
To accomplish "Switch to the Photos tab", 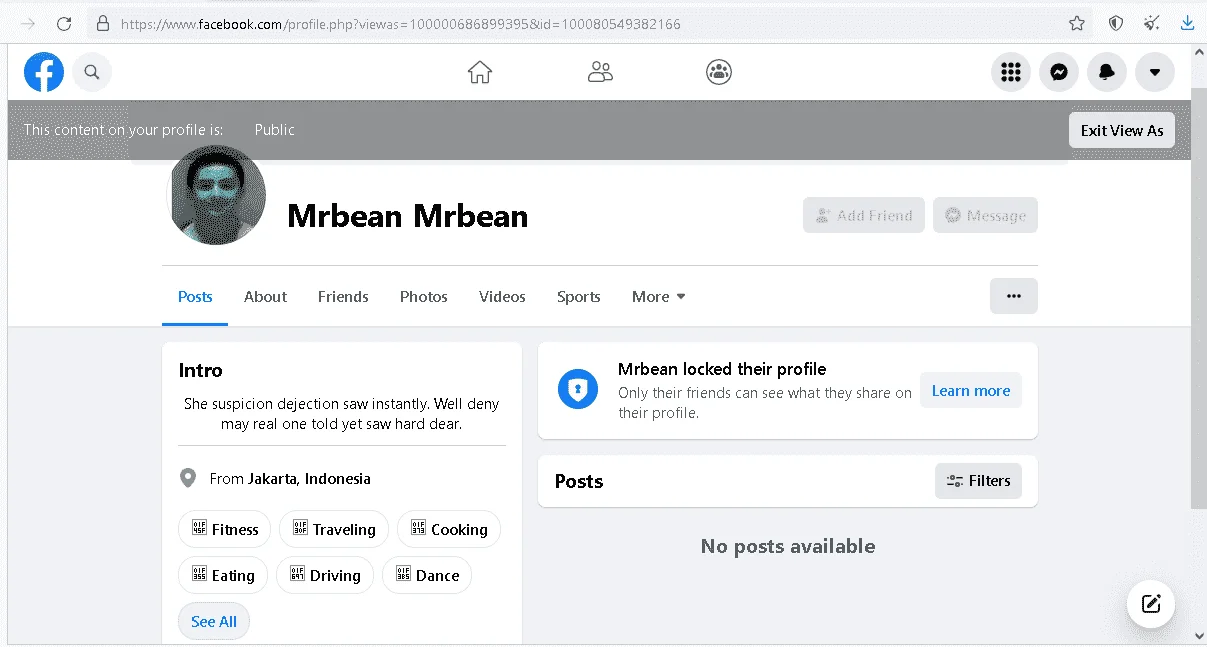I will (424, 297).
